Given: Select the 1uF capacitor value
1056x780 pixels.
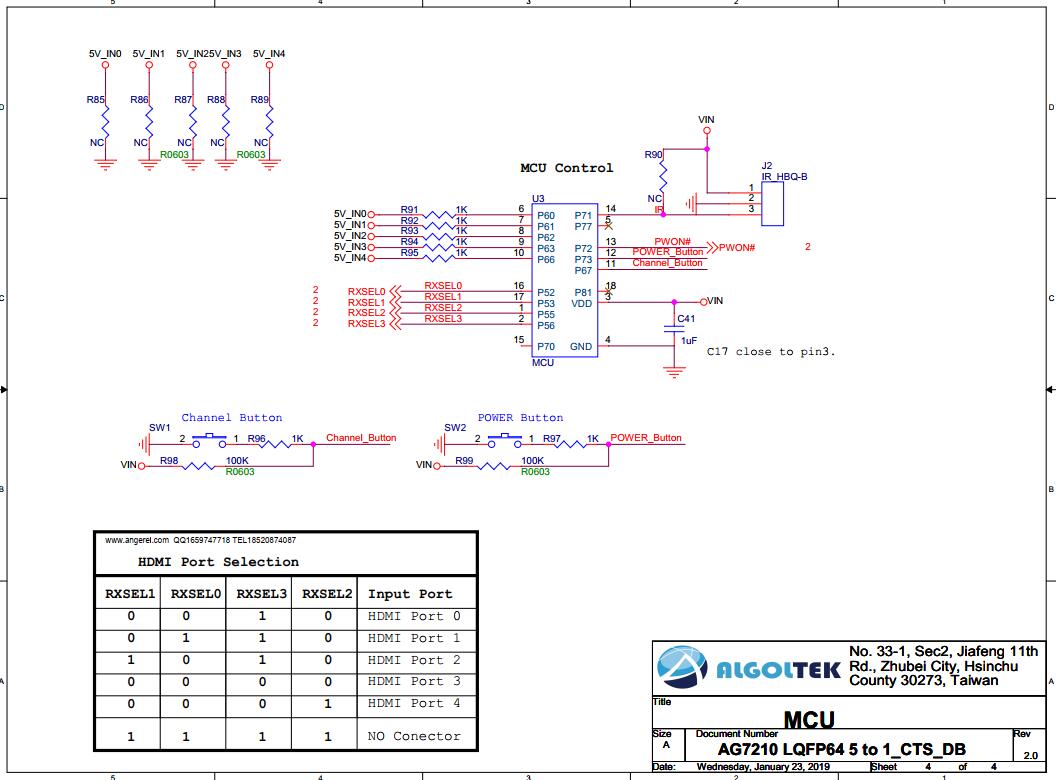Looking at the screenshot, I should pyautogui.click(x=689, y=341).
